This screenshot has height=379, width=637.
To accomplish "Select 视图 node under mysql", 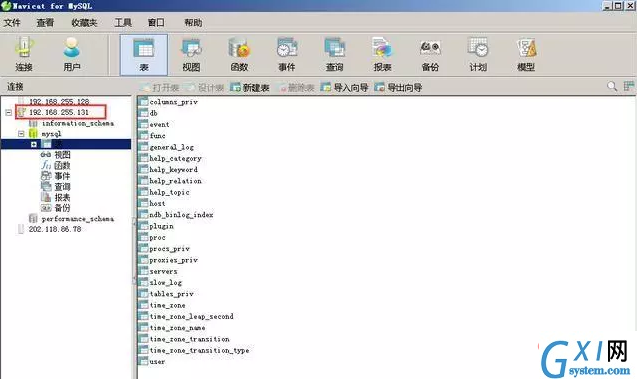I will coord(62,155).
